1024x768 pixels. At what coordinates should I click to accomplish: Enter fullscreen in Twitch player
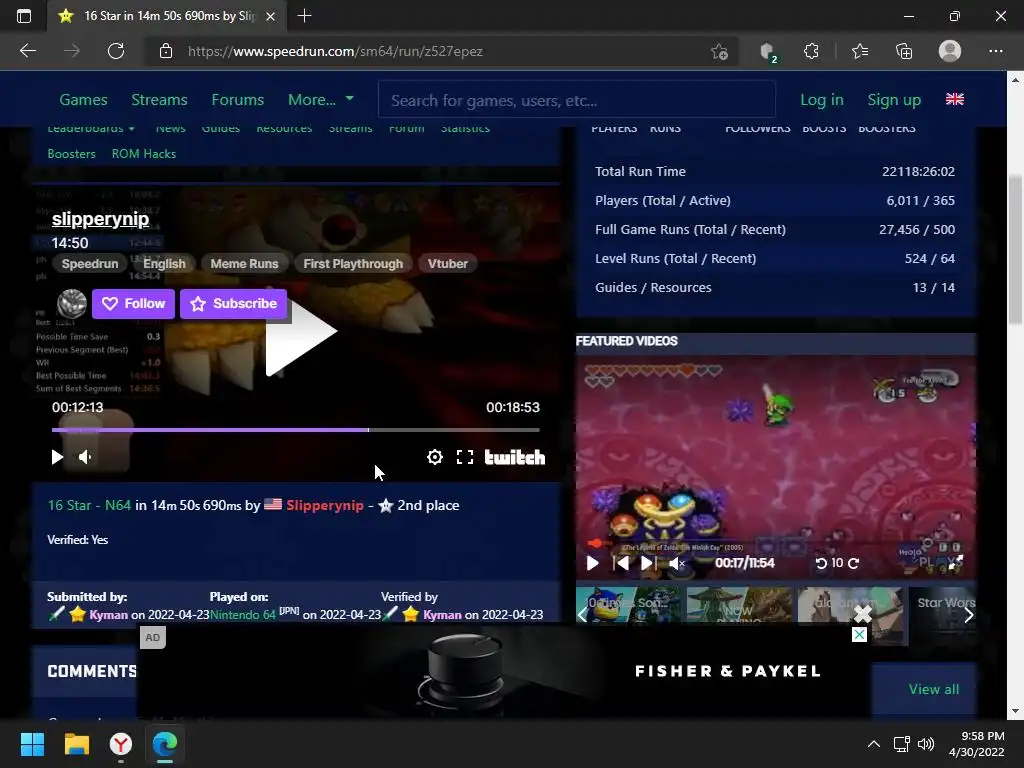[465, 457]
